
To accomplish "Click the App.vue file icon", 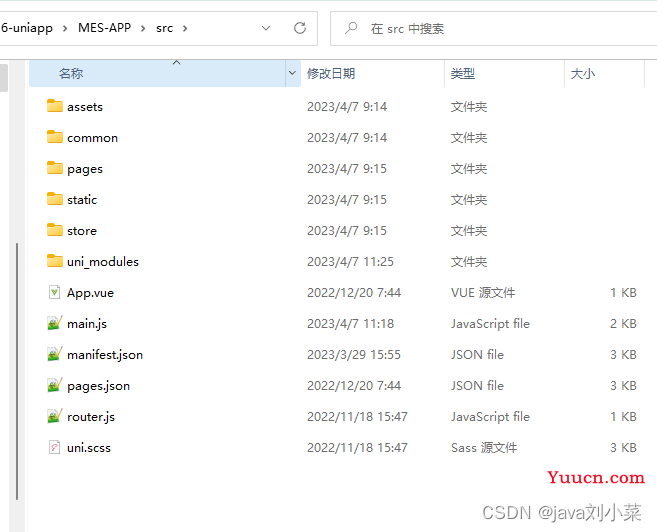I will pyautogui.click(x=54, y=292).
